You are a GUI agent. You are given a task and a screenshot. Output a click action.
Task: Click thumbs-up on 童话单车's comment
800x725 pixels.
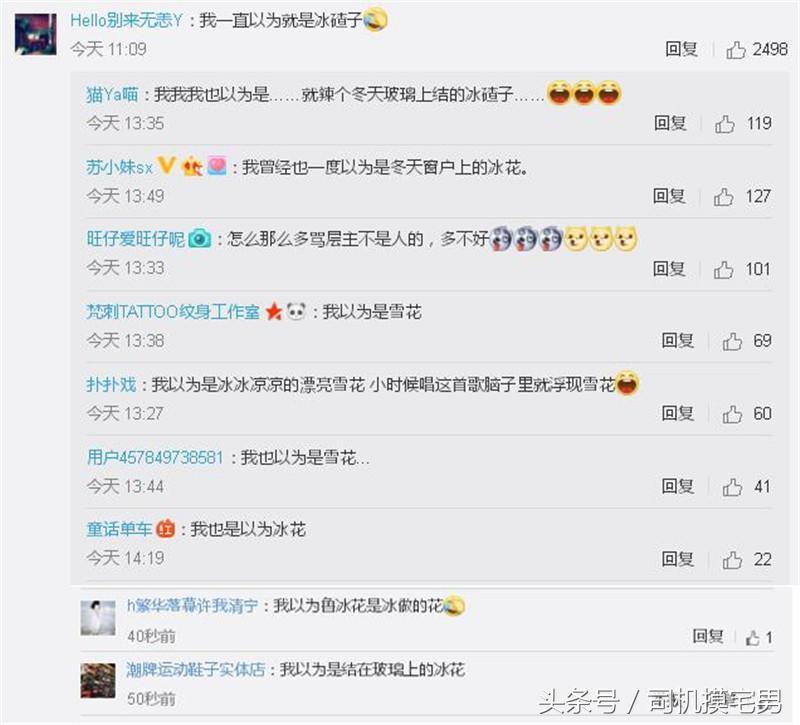coord(732,560)
